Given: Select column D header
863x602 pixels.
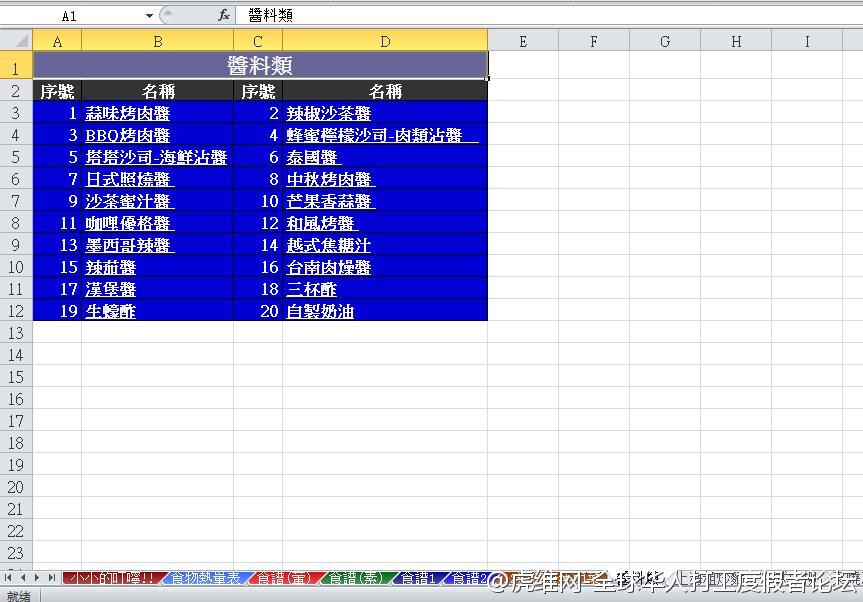Looking at the screenshot, I should [385, 41].
